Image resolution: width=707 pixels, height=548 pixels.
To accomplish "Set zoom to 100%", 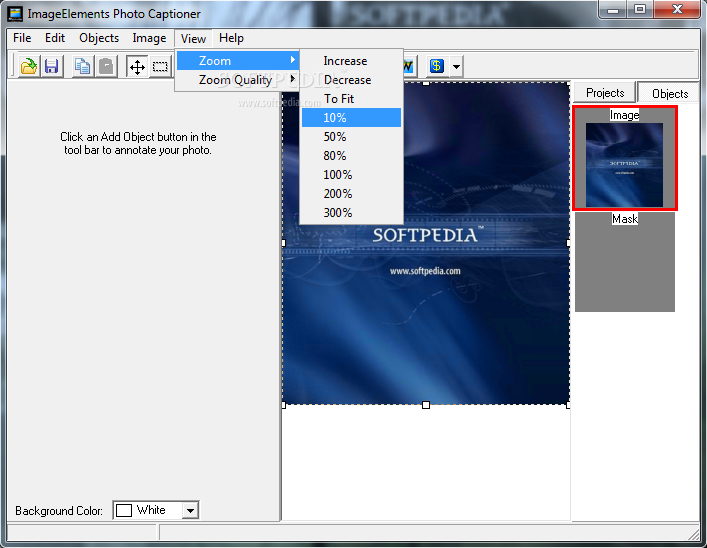I will tap(351, 175).
